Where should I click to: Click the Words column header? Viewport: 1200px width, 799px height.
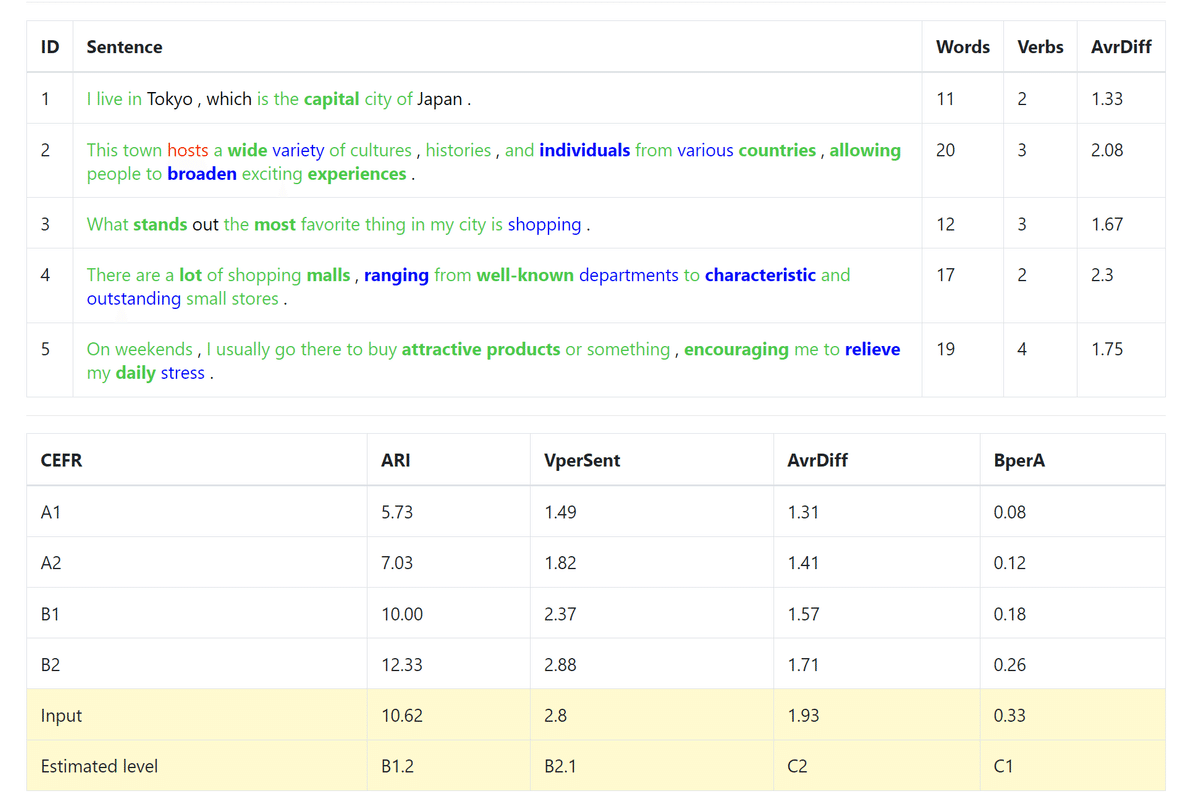963,47
